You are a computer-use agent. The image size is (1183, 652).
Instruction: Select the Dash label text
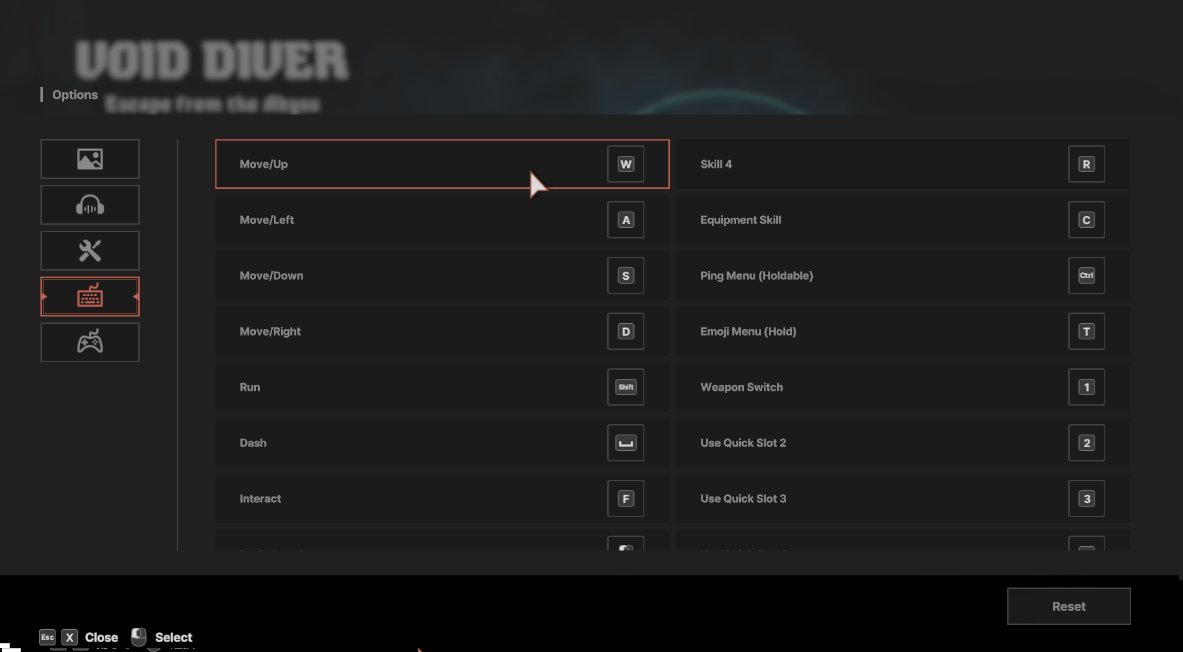(253, 443)
